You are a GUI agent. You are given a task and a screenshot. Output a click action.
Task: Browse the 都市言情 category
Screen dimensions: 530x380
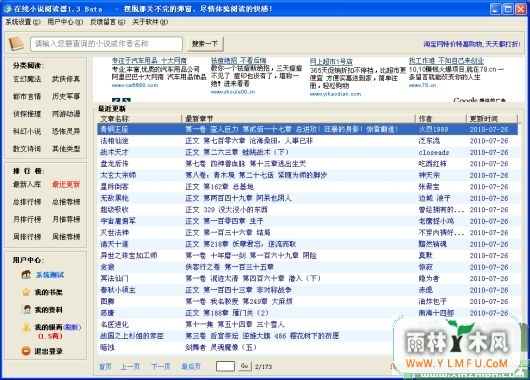(27, 97)
